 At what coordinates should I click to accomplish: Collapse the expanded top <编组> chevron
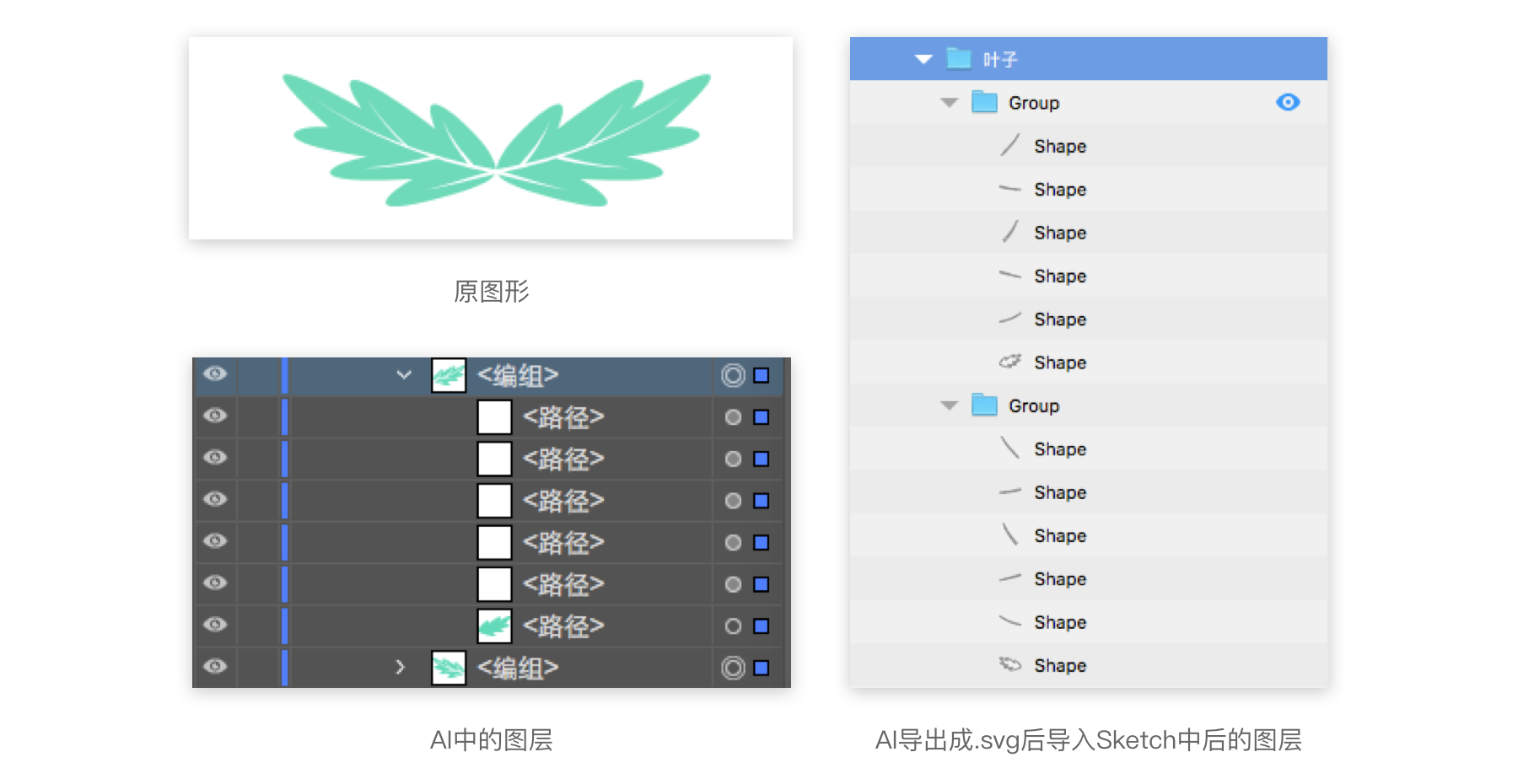(404, 374)
